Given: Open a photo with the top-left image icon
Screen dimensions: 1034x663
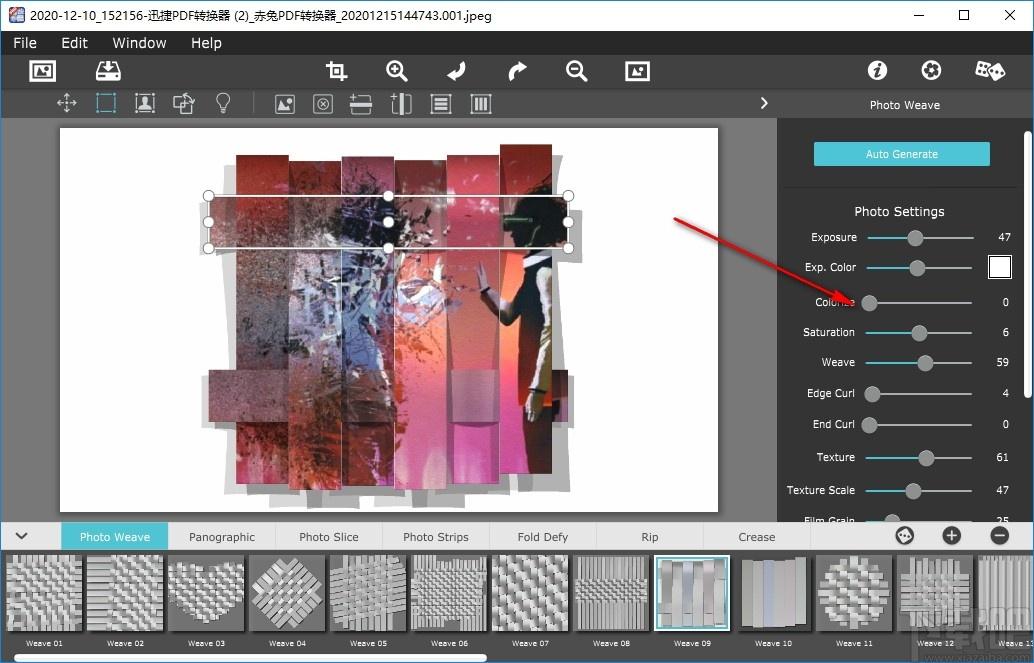Looking at the screenshot, I should pyautogui.click(x=43, y=71).
